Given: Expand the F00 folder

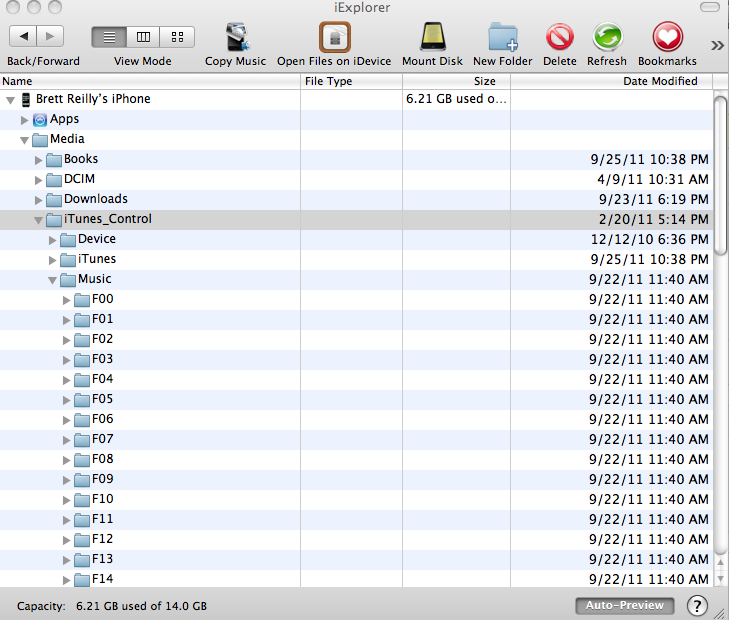Looking at the screenshot, I should [x=66, y=300].
